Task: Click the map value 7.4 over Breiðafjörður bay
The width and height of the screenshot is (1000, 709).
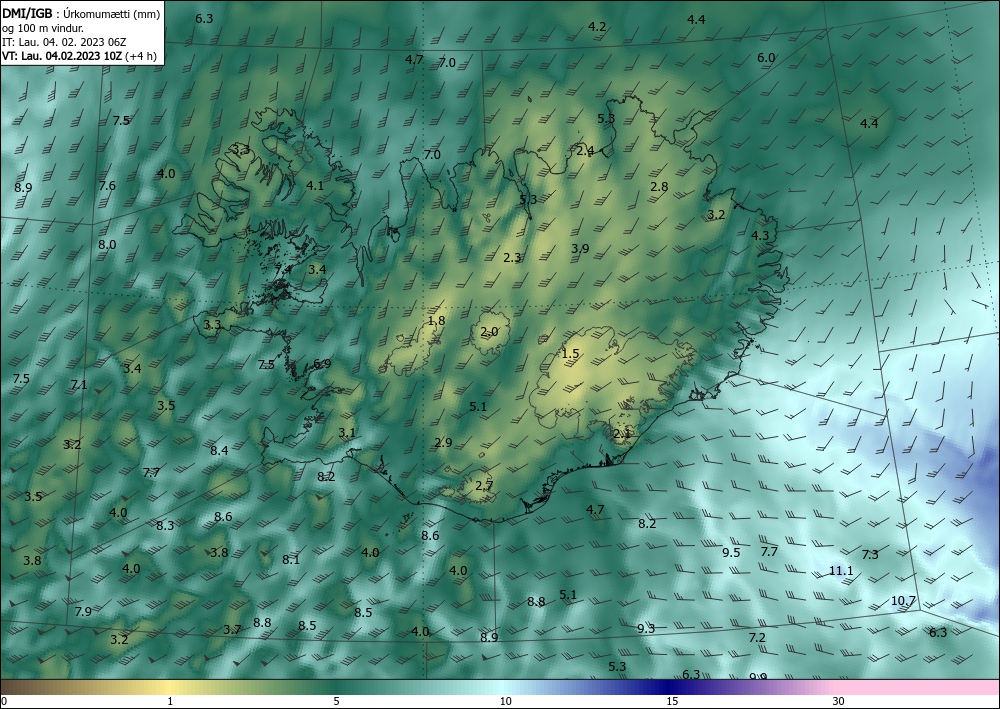Action: point(283,270)
